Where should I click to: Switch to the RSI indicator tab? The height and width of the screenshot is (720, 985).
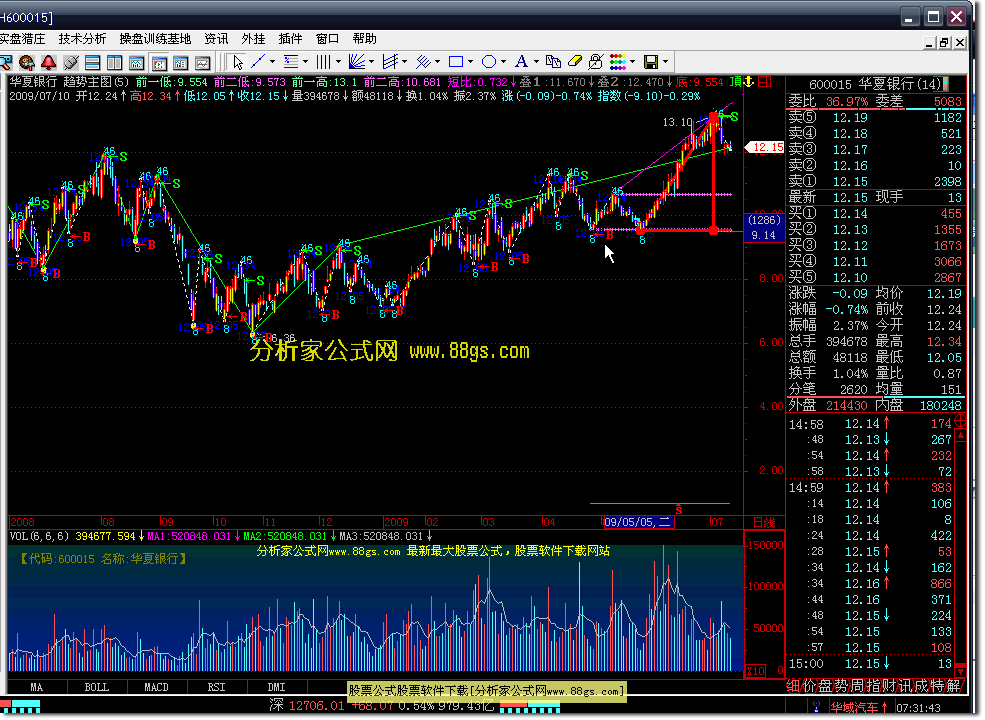click(x=216, y=687)
